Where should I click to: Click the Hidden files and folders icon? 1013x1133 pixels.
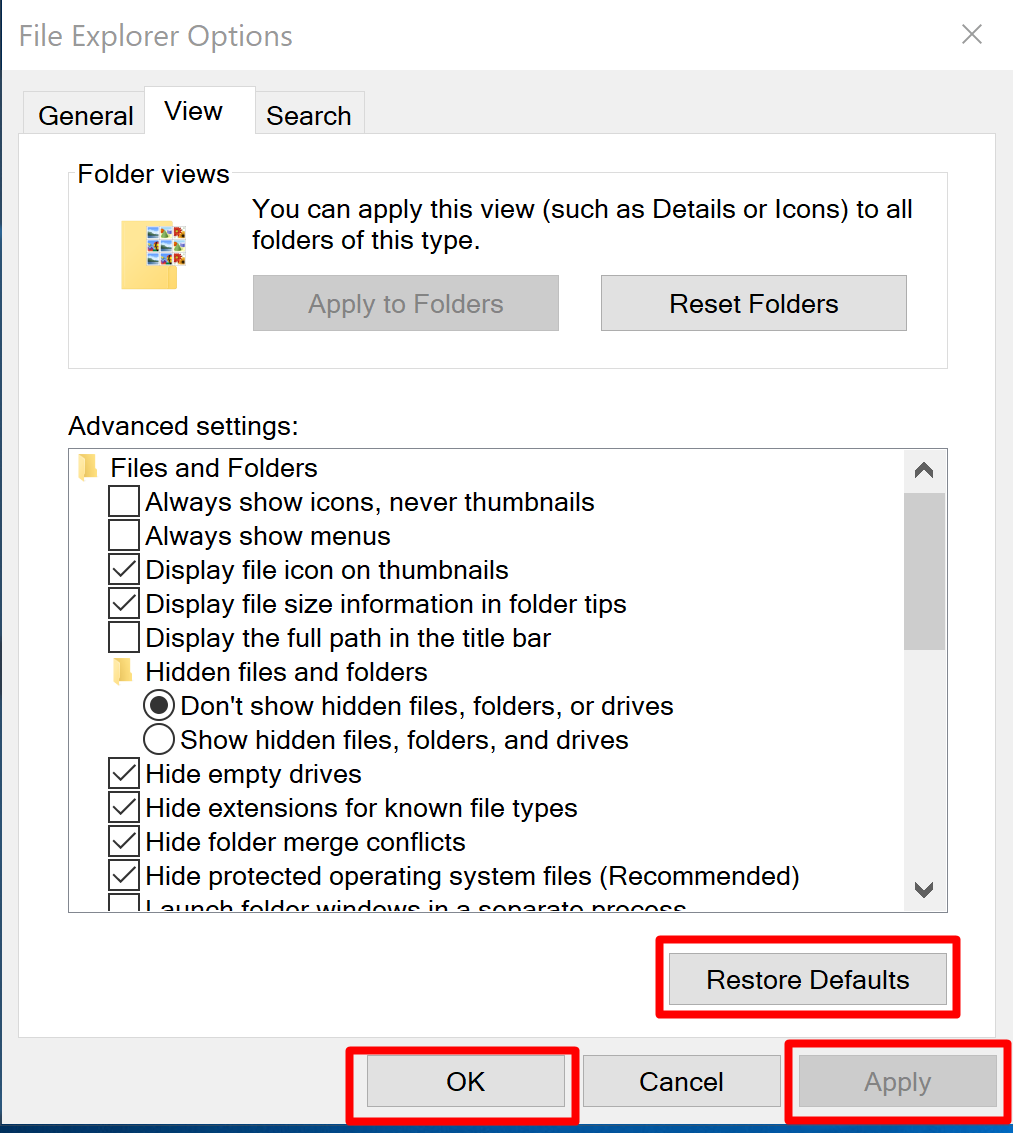click(123, 671)
